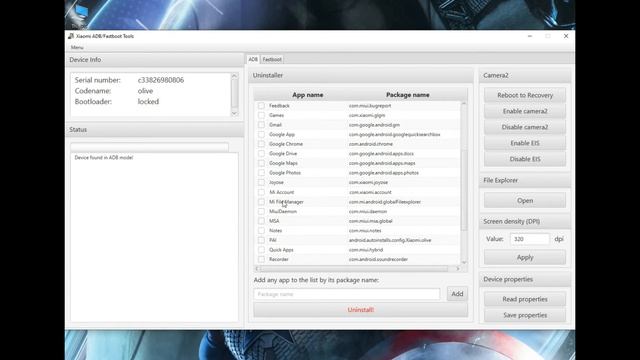Click the app list scroll-up arrow
Image resolution: width=640 pixels, height=360 pixels.
pos(464,104)
